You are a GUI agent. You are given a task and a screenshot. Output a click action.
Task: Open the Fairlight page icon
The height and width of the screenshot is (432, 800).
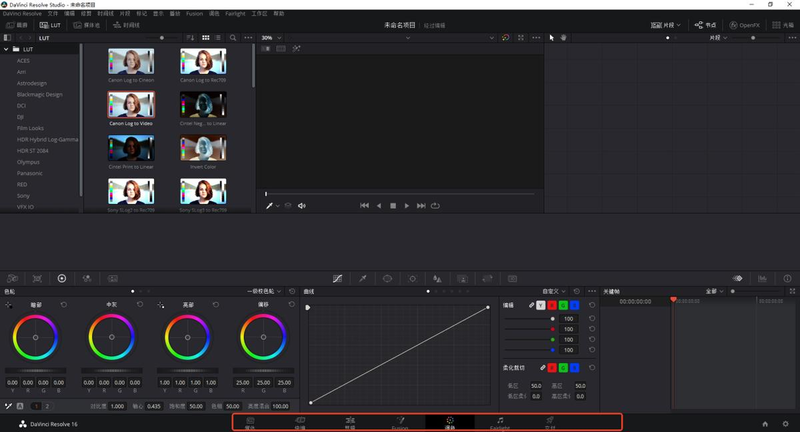[x=500, y=422]
